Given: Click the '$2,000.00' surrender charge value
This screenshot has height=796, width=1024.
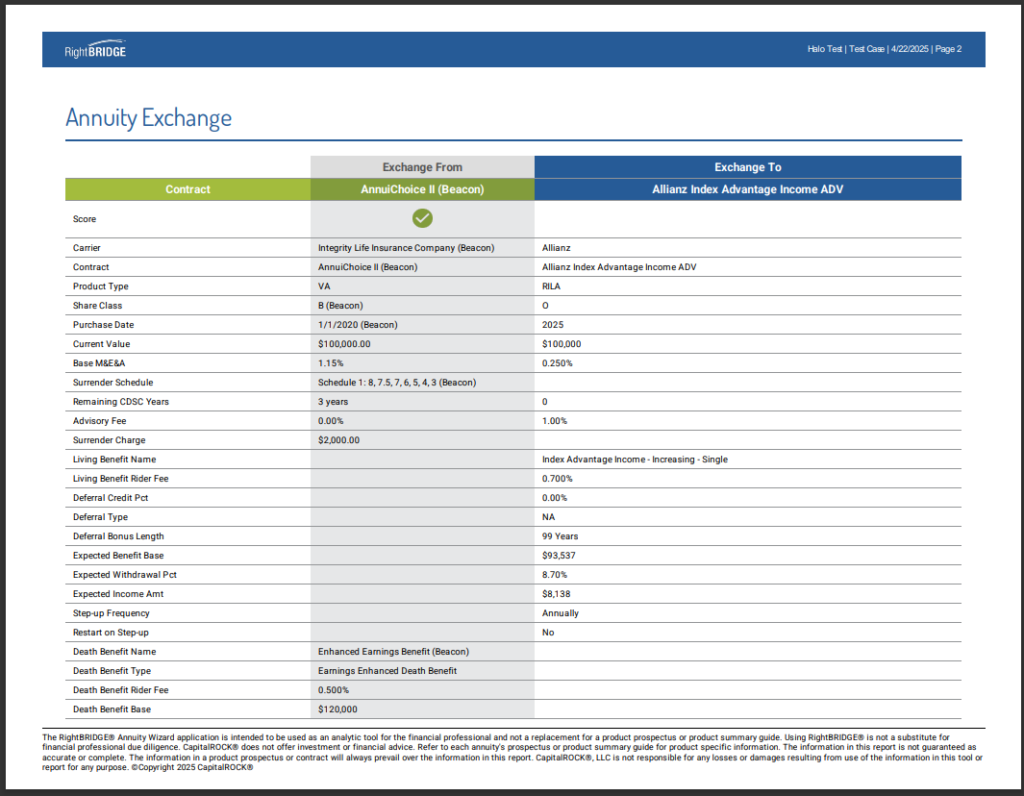Looking at the screenshot, I should point(339,440).
